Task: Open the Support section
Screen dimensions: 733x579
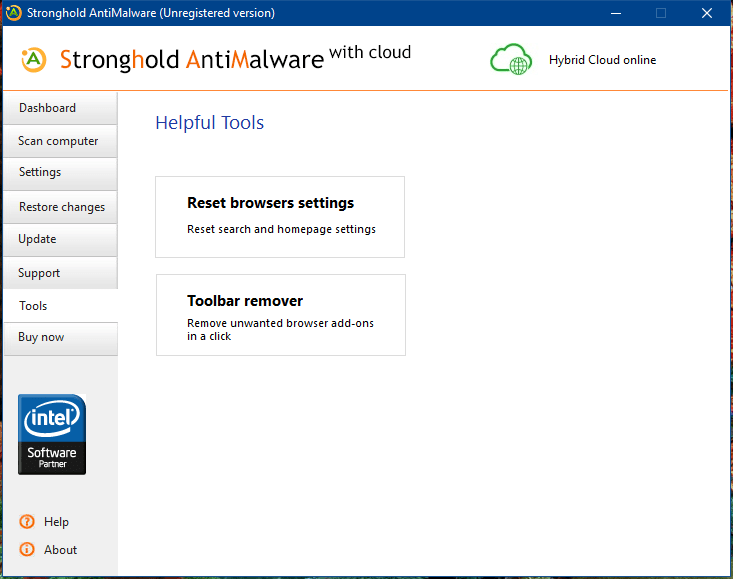Action: tap(60, 273)
